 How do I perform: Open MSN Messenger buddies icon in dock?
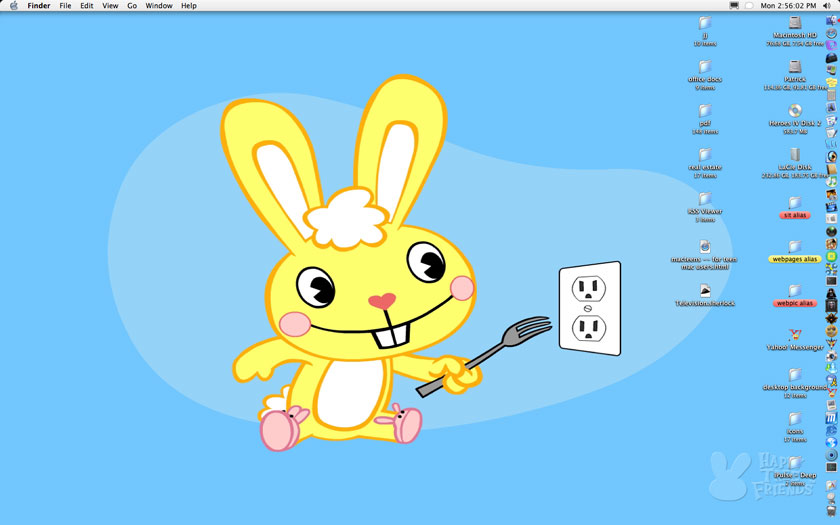click(831, 369)
